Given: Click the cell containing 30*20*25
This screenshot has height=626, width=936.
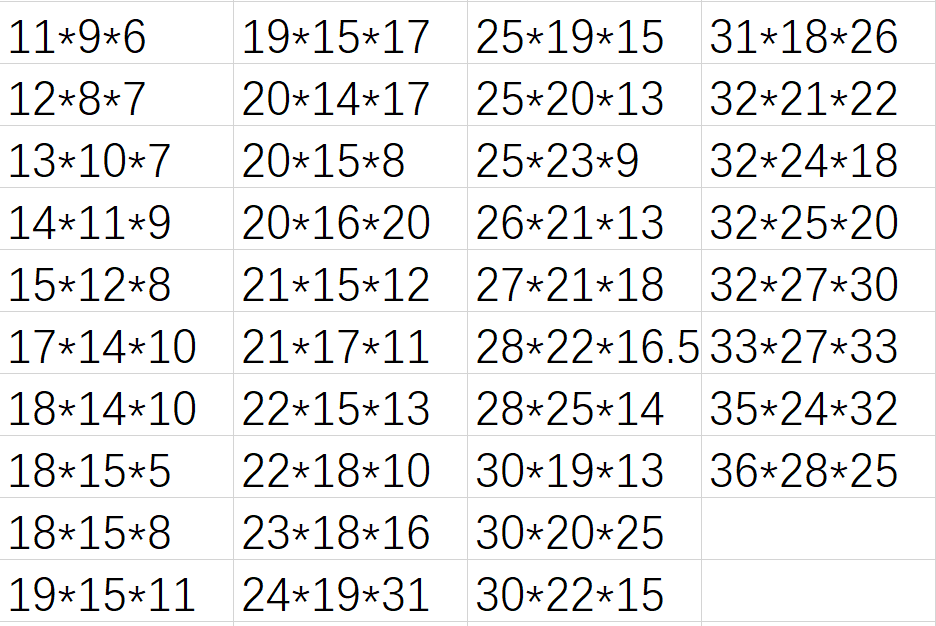Looking at the screenshot, I should (x=584, y=529).
